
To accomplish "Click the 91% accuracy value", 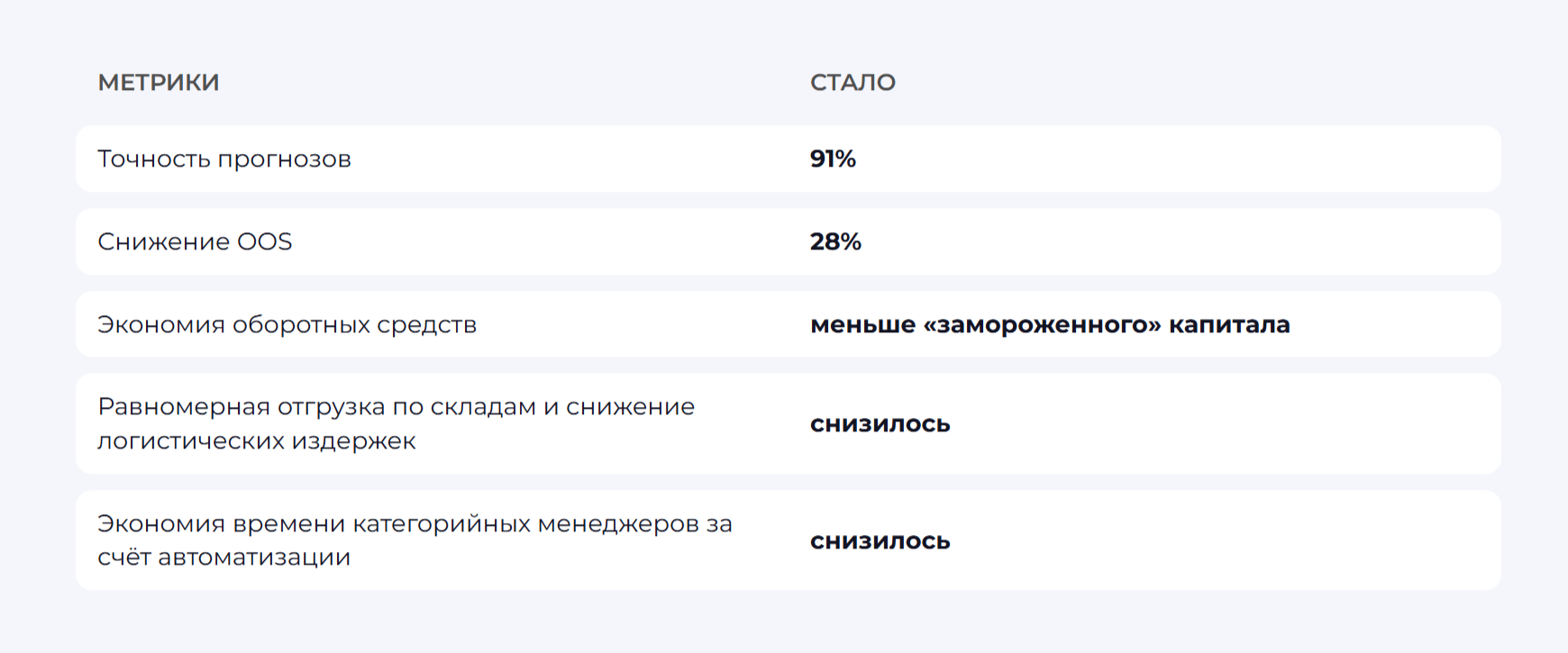I will (833, 159).
